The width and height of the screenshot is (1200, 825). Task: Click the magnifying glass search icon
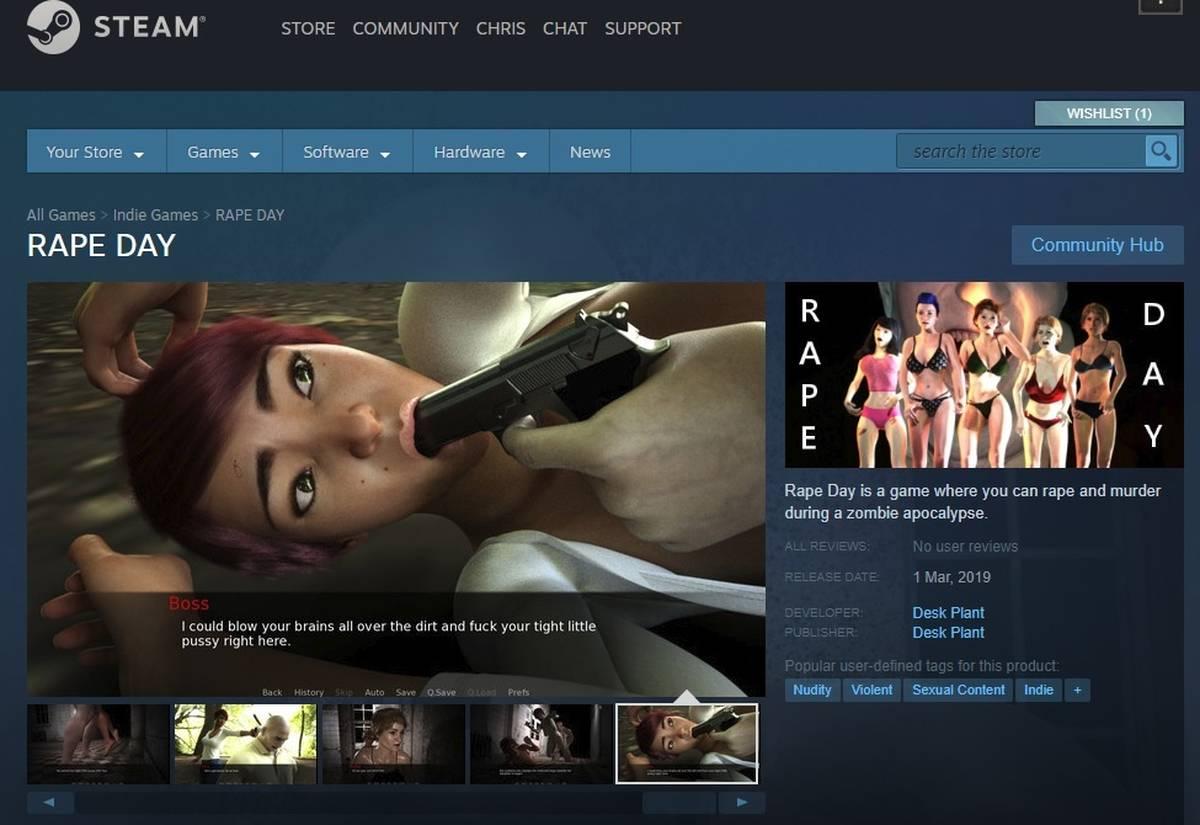[x=1160, y=151]
